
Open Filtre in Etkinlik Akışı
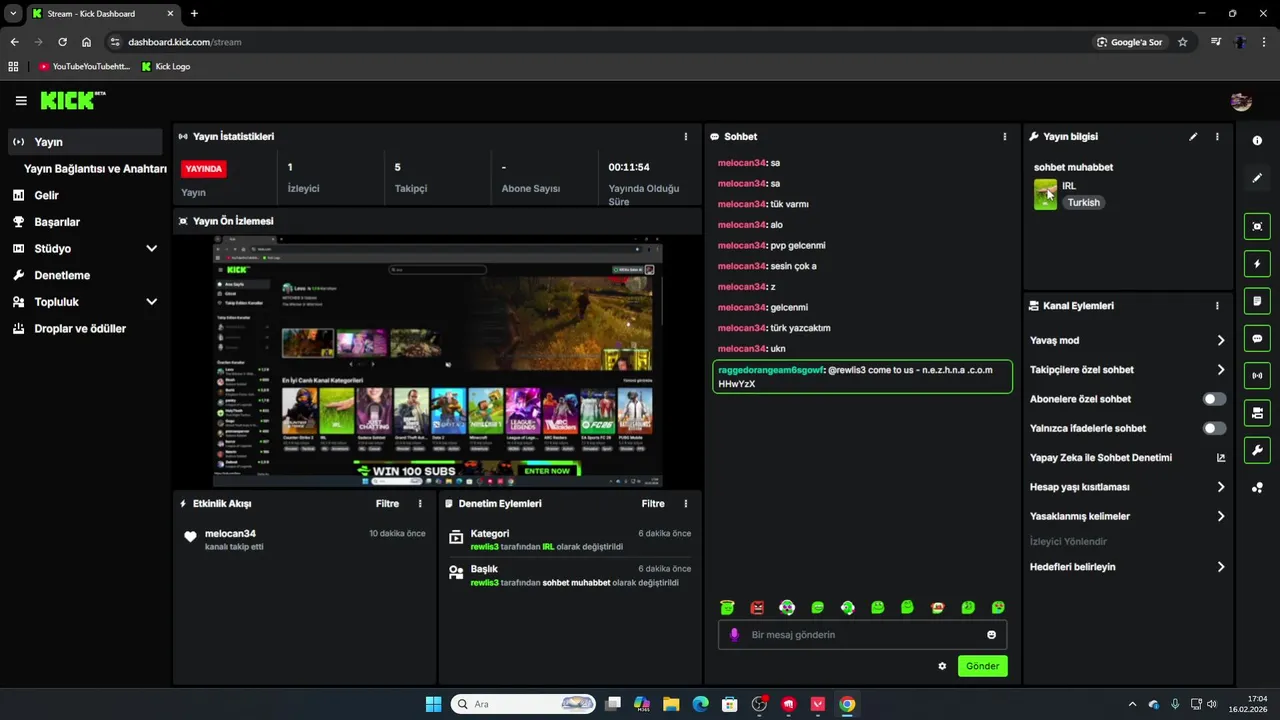387,504
